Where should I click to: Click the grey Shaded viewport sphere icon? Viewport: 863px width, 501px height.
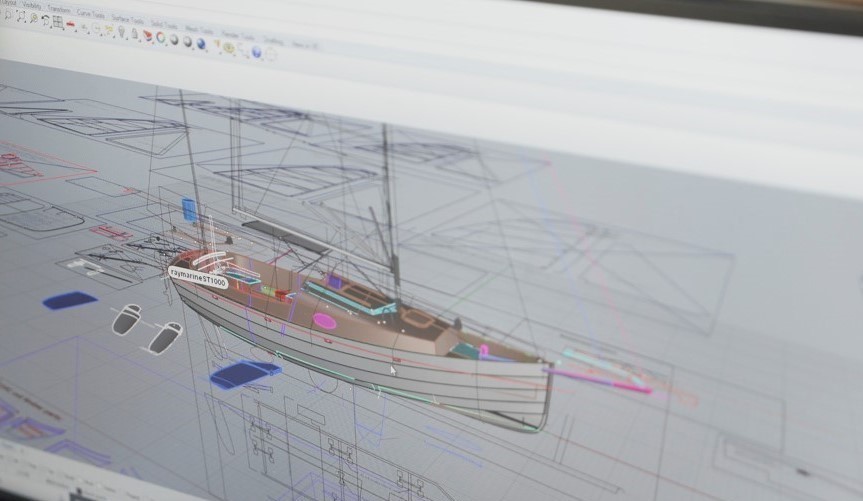pyautogui.click(x=174, y=40)
